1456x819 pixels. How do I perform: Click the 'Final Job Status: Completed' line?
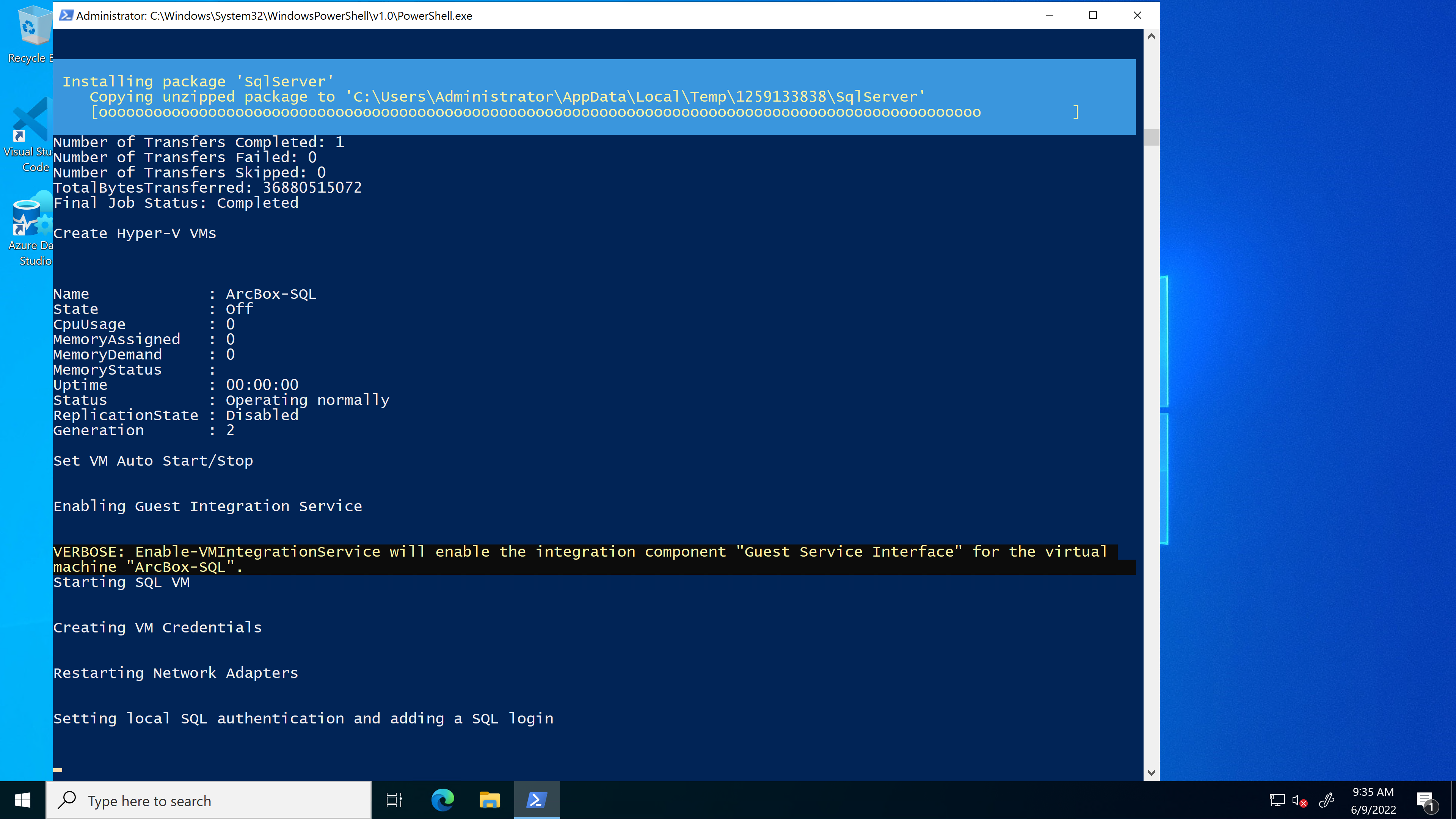pyautogui.click(x=176, y=203)
